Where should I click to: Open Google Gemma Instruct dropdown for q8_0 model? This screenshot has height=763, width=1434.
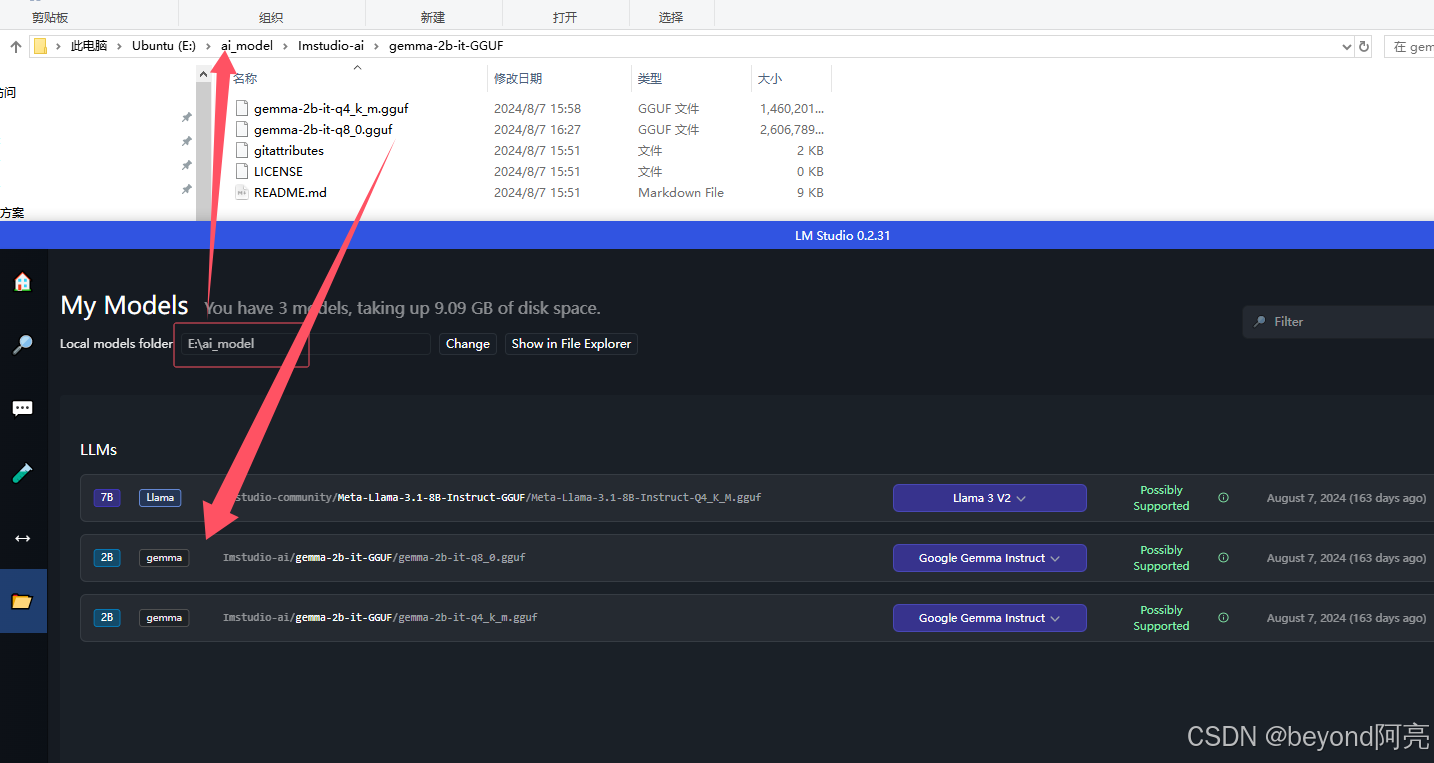pos(989,558)
